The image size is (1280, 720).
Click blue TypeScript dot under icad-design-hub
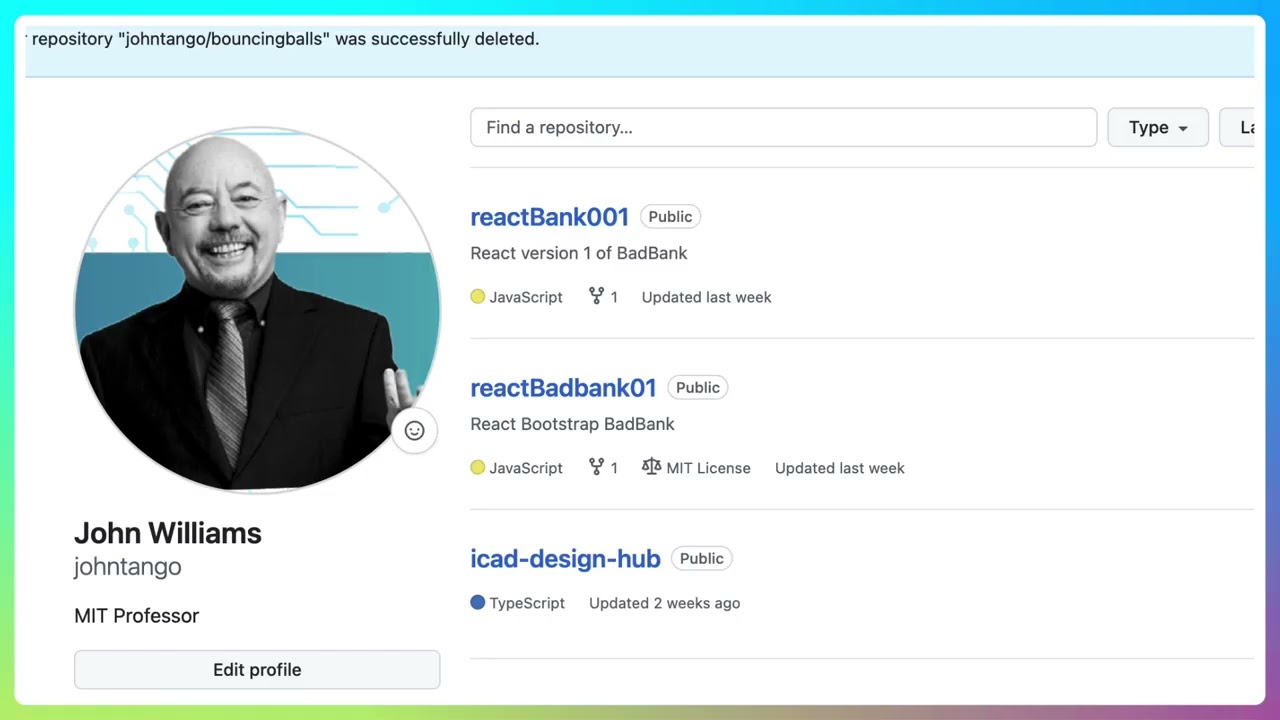(477, 603)
